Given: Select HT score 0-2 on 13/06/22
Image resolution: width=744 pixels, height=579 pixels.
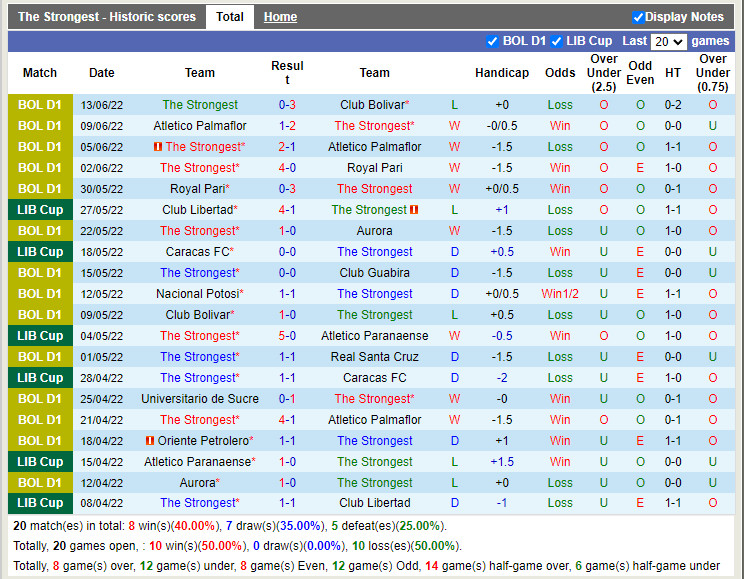Looking at the screenshot, I should pyautogui.click(x=673, y=105).
